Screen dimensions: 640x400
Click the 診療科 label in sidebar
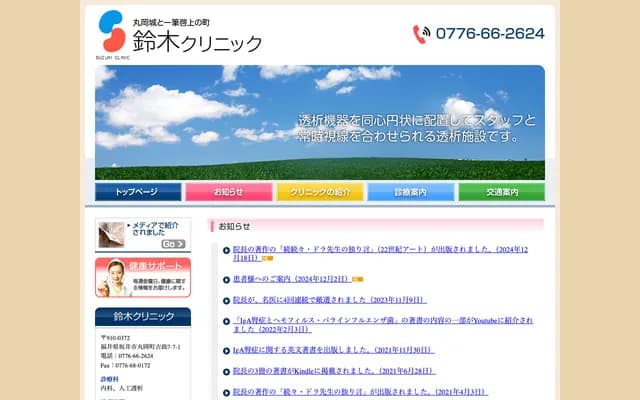pyautogui.click(x=109, y=379)
